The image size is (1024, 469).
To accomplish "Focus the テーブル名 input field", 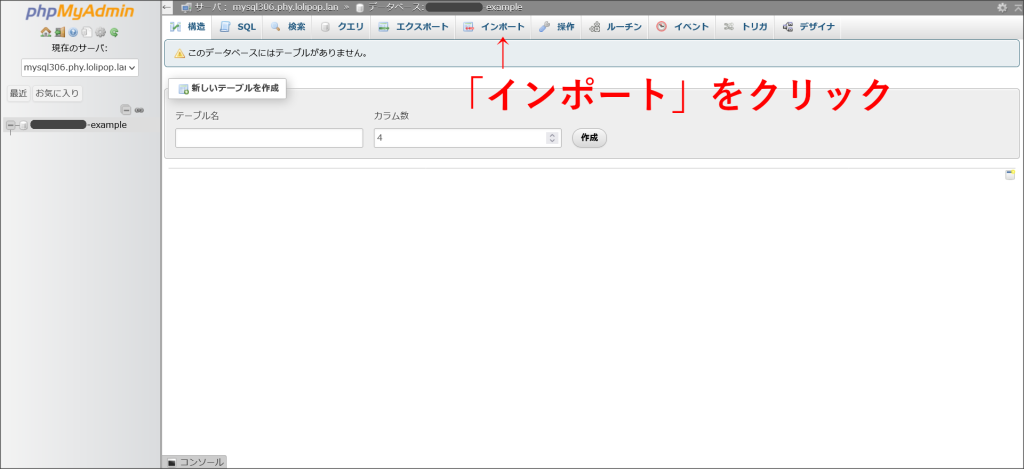I will point(269,138).
